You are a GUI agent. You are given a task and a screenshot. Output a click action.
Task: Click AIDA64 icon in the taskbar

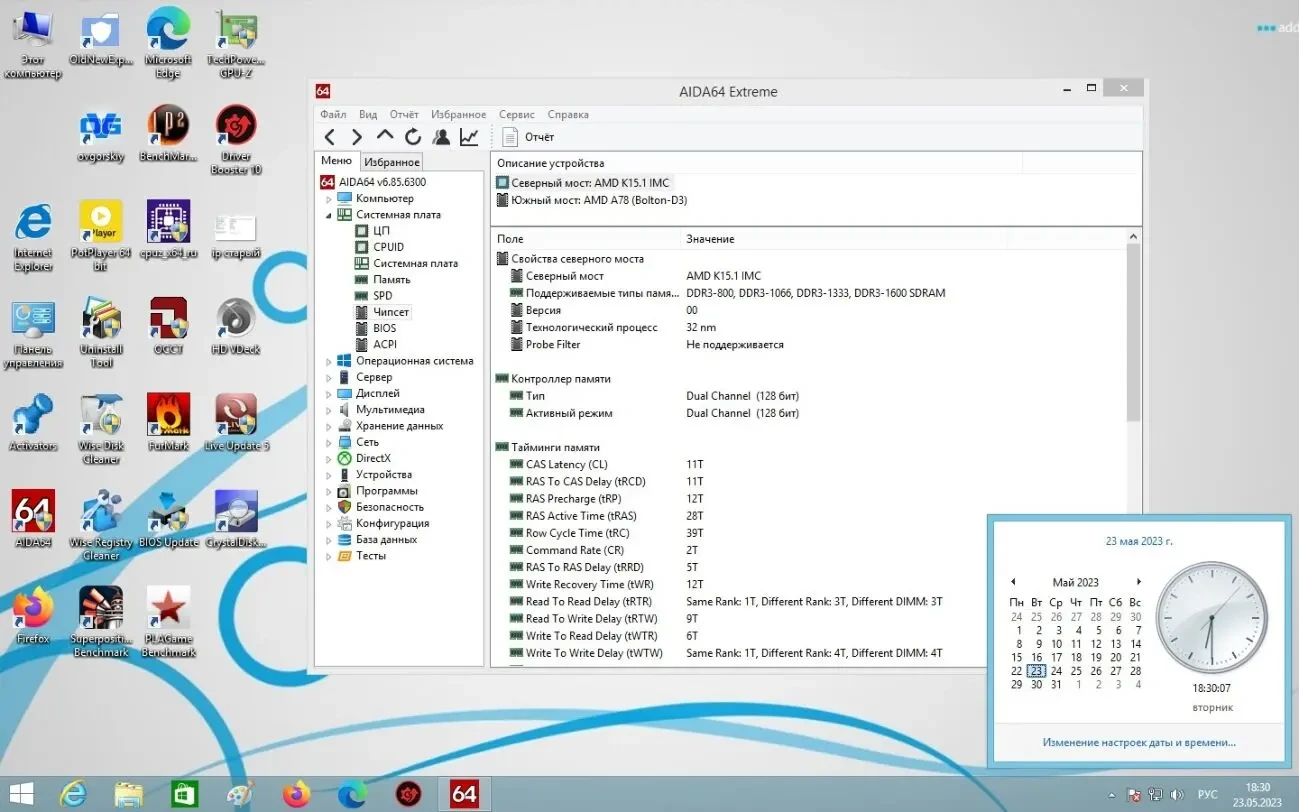point(464,794)
